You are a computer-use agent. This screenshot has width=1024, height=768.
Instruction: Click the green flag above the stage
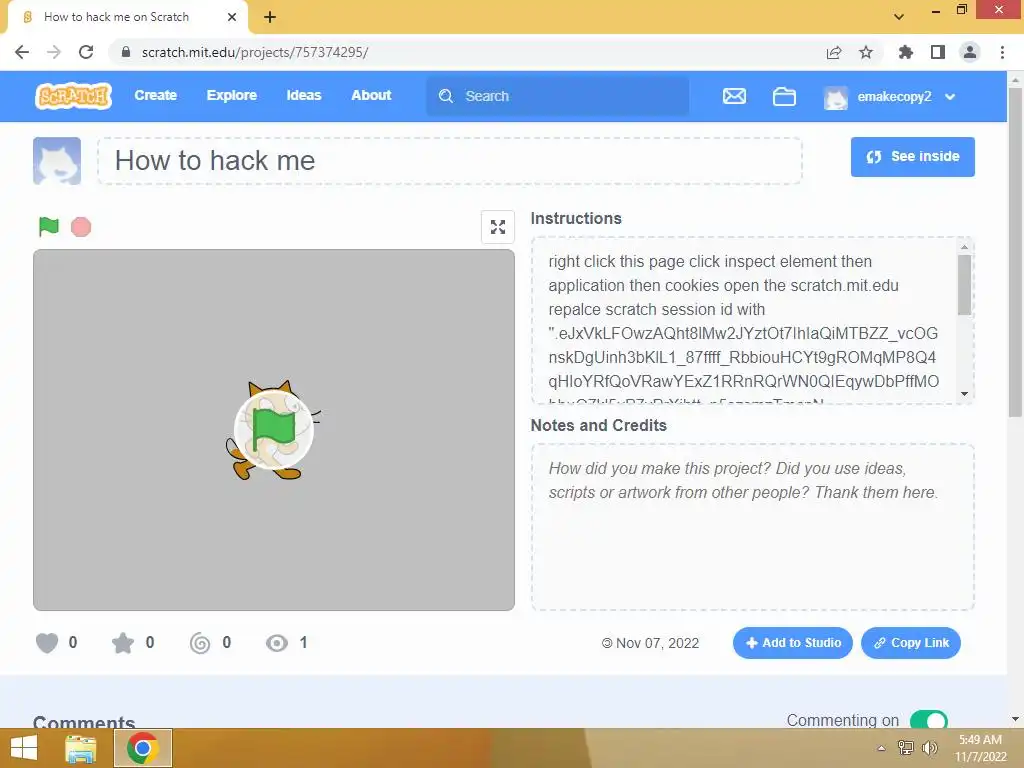pyautogui.click(x=49, y=227)
